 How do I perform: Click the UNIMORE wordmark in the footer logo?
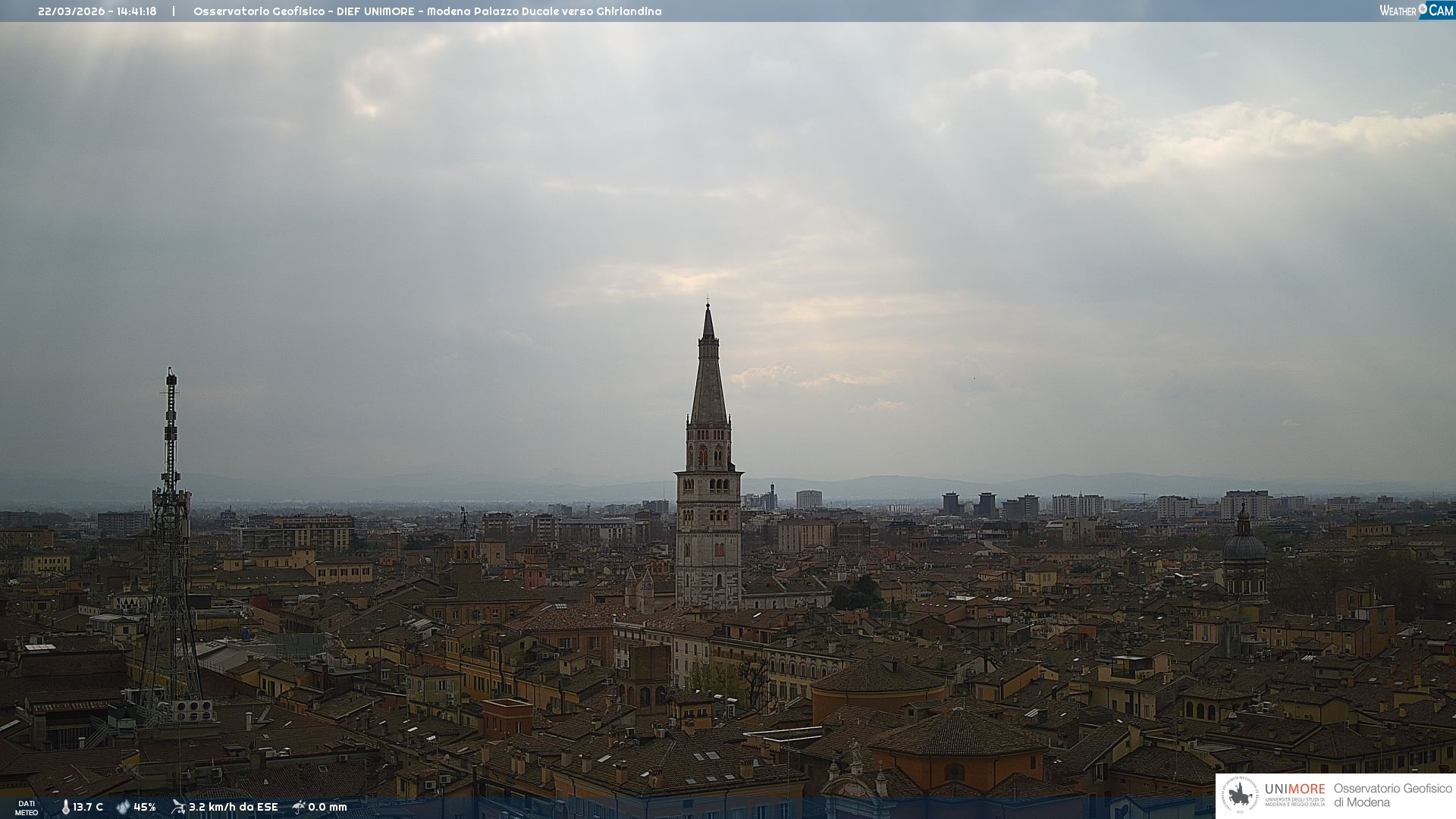(x=1294, y=789)
